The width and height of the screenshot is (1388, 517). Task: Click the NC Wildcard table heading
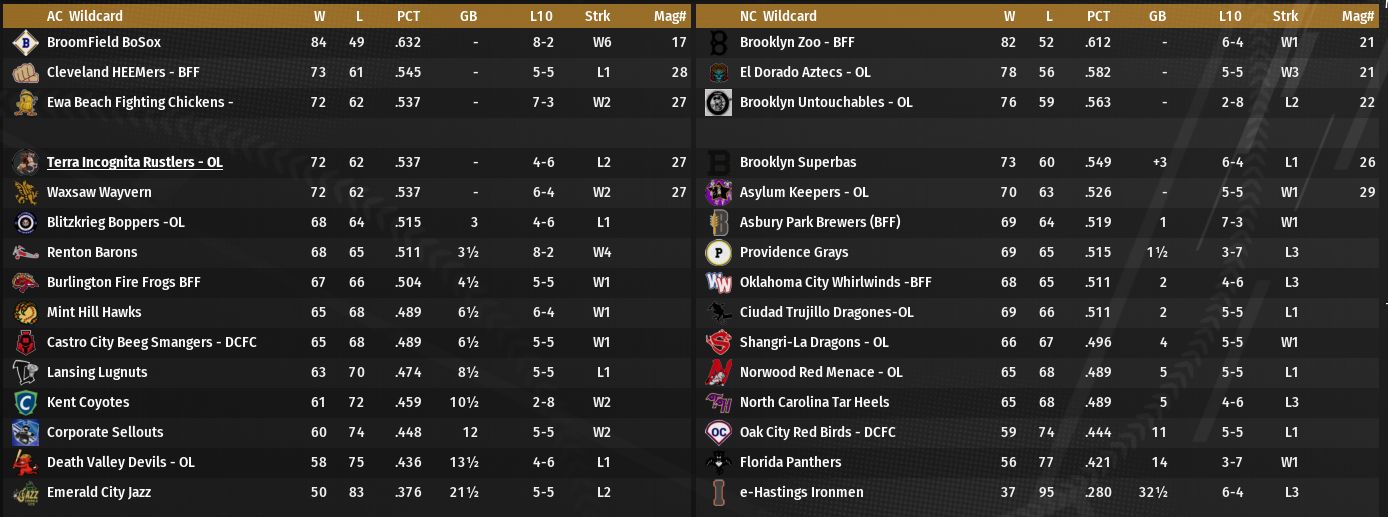tap(778, 16)
